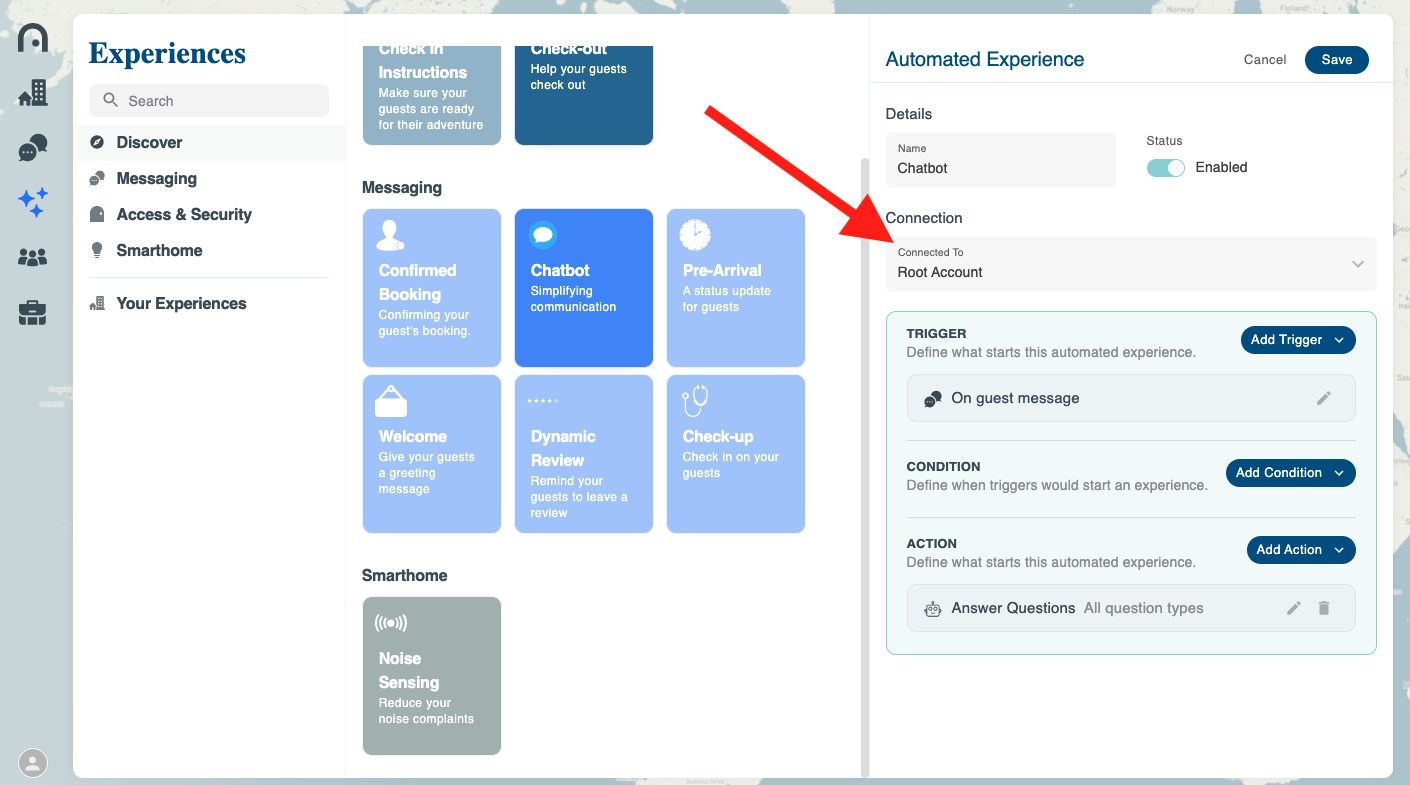This screenshot has height=785, width=1410.
Task: Cancel editing the automated experience
Action: [x=1264, y=60]
